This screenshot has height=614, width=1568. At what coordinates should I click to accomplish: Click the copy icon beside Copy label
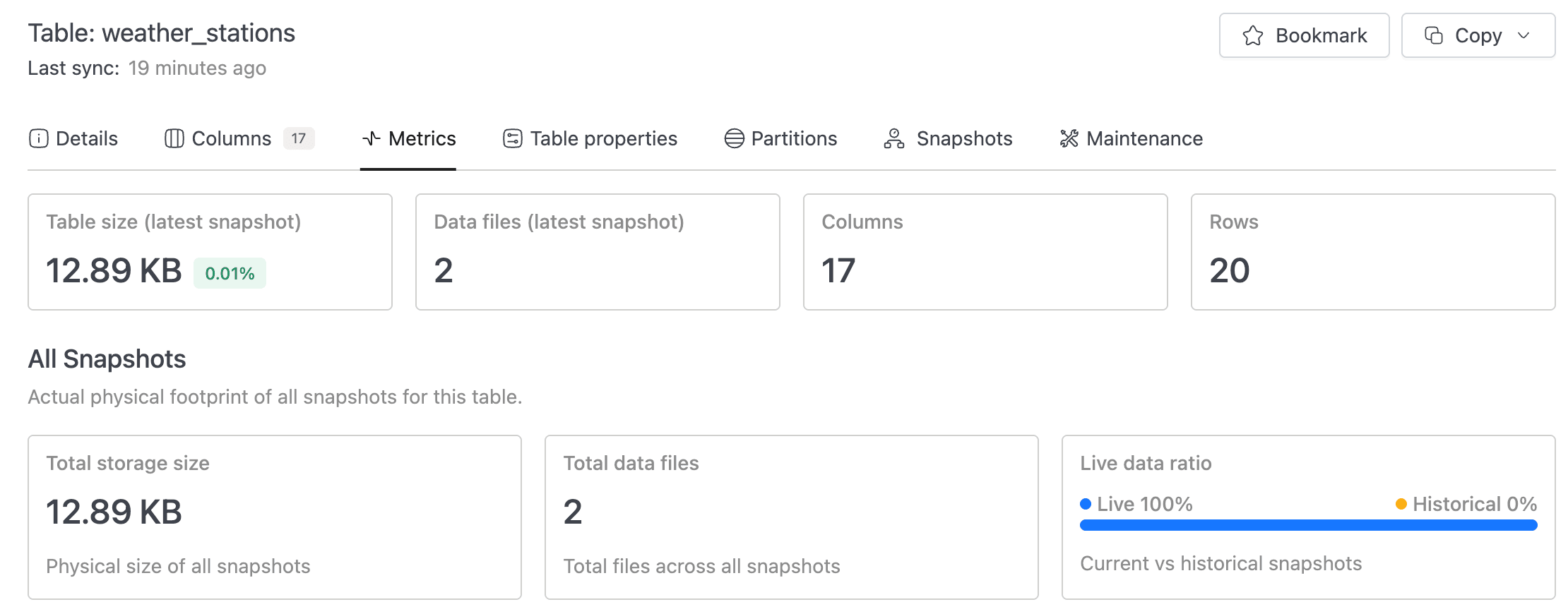pos(1433,35)
